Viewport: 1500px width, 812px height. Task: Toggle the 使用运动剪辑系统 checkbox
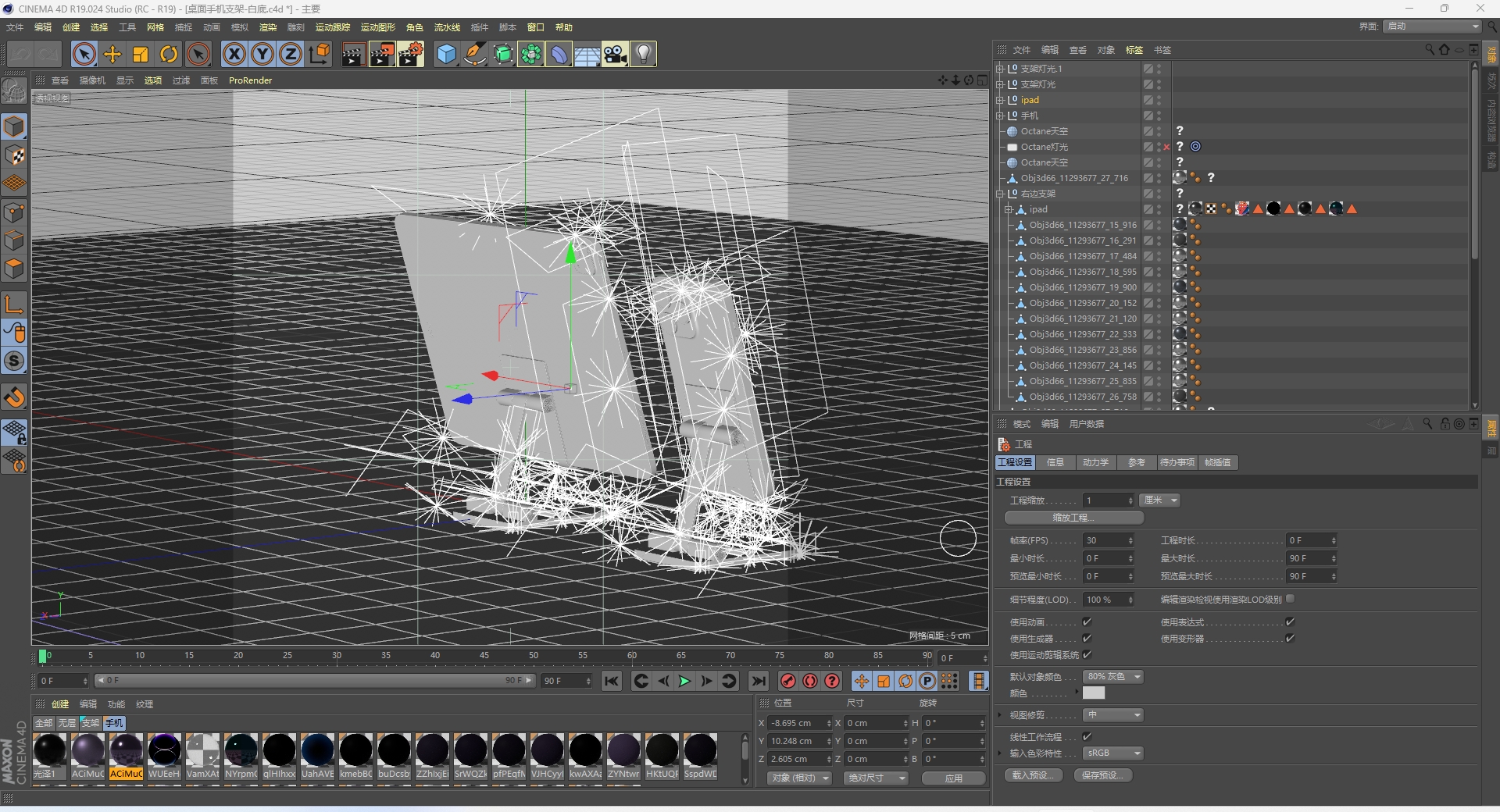[x=1087, y=654]
